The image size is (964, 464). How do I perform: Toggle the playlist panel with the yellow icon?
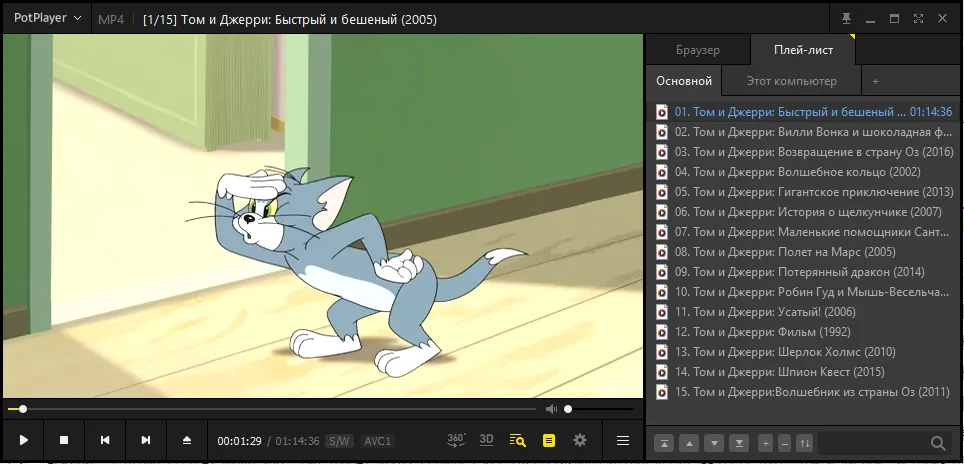tap(549, 440)
